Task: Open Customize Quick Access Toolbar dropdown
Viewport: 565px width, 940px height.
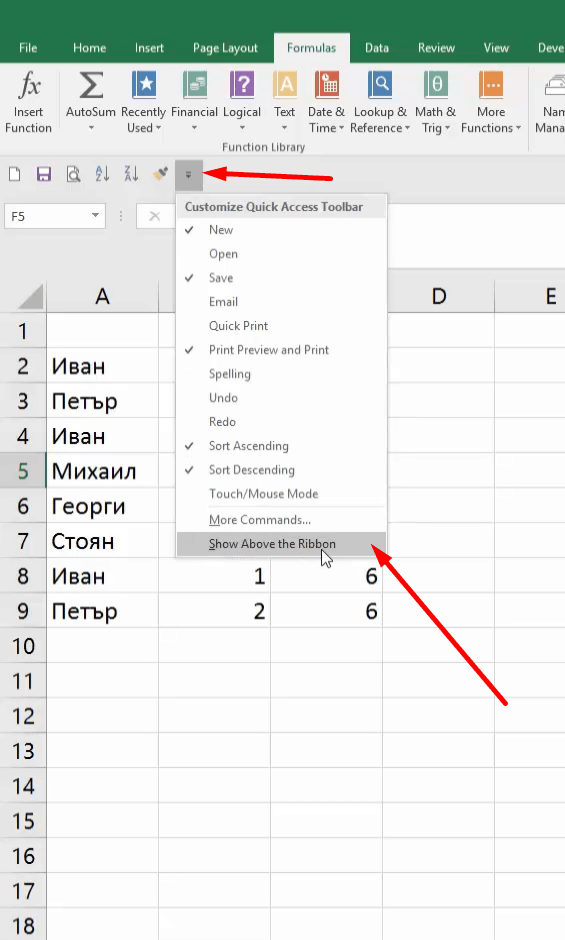Action: pyautogui.click(x=188, y=175)
